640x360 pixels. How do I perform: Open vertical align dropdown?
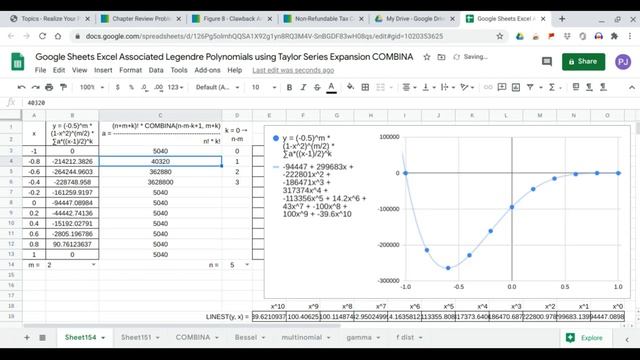[428, 87]
